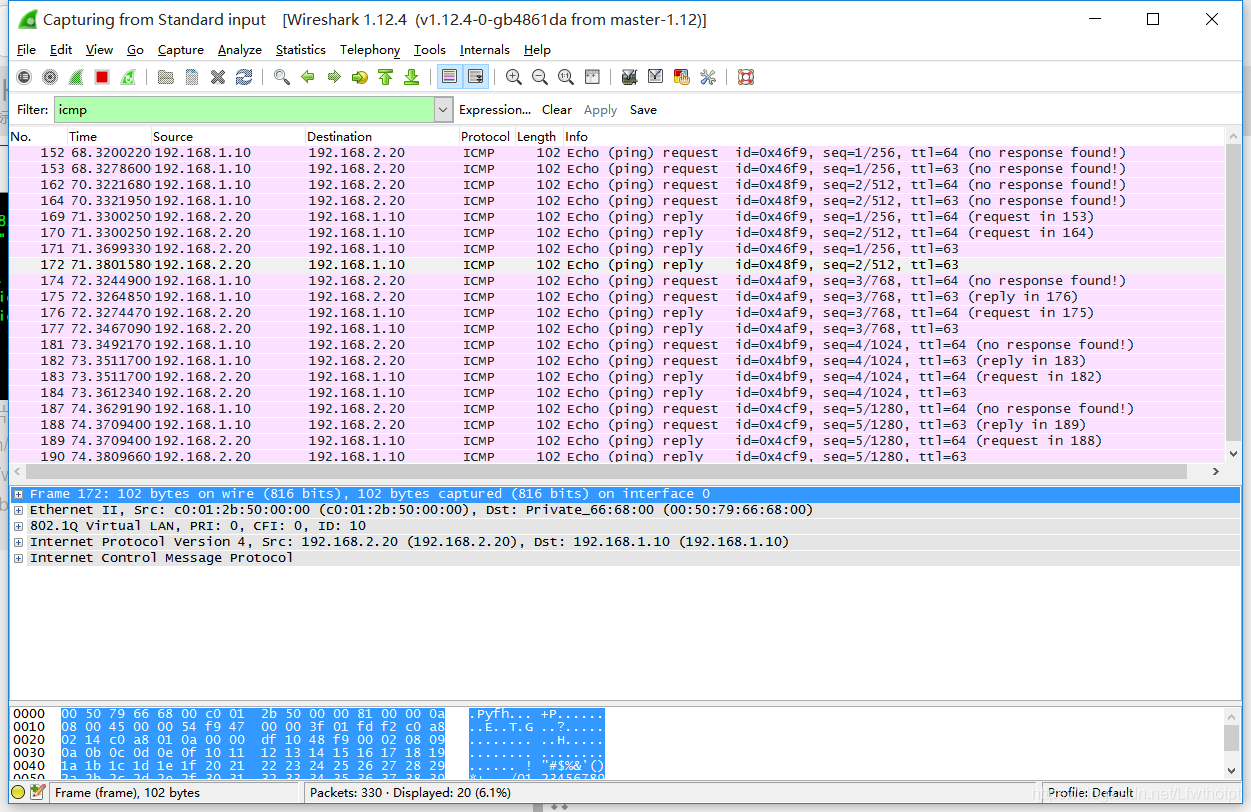Click Profile: Default in status bar
Viewport: 1251px width, 812px height.
click(1090, 792)
